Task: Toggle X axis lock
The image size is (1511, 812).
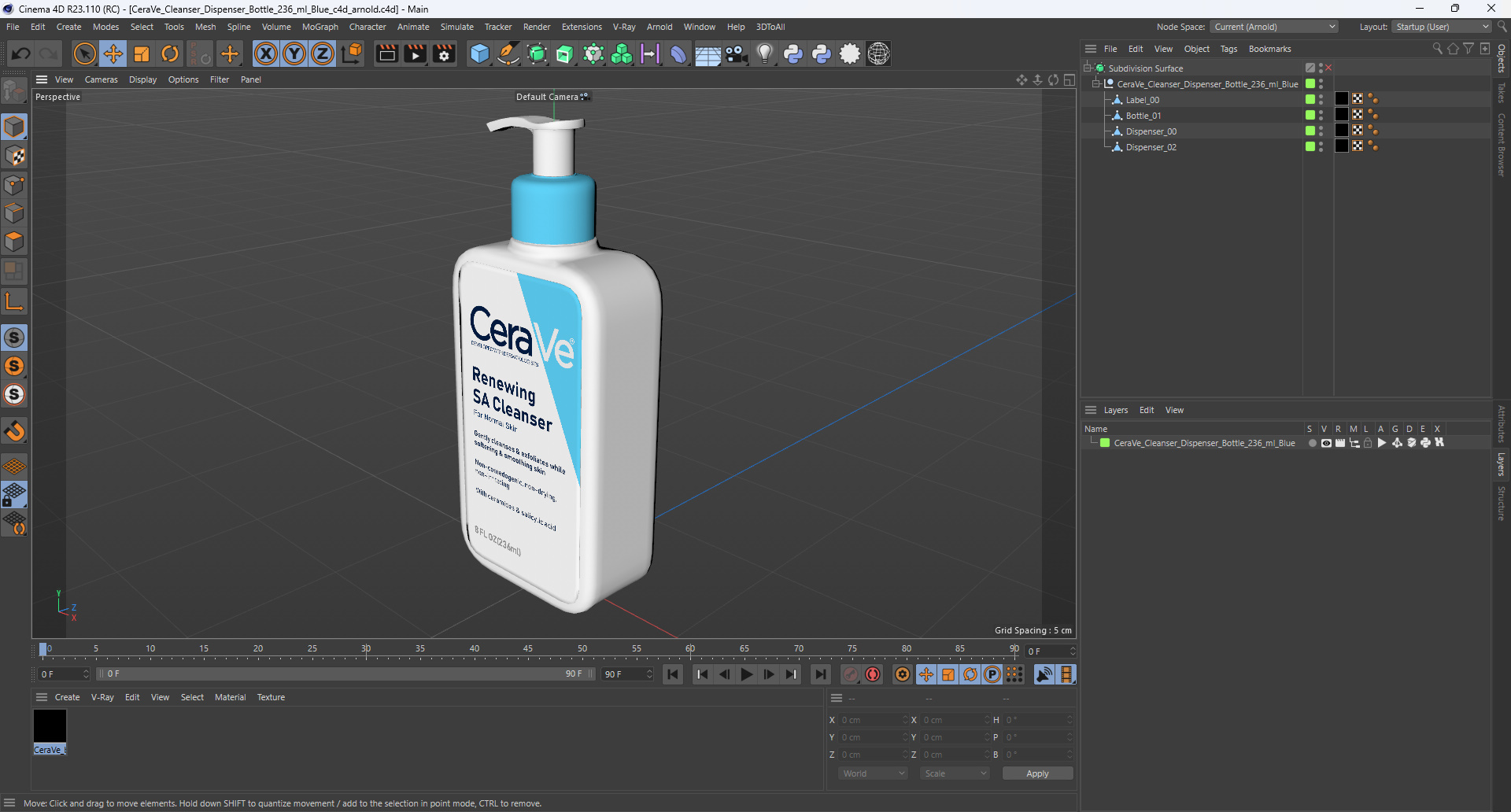Action: pyautogui.click(x=266, y=54)
